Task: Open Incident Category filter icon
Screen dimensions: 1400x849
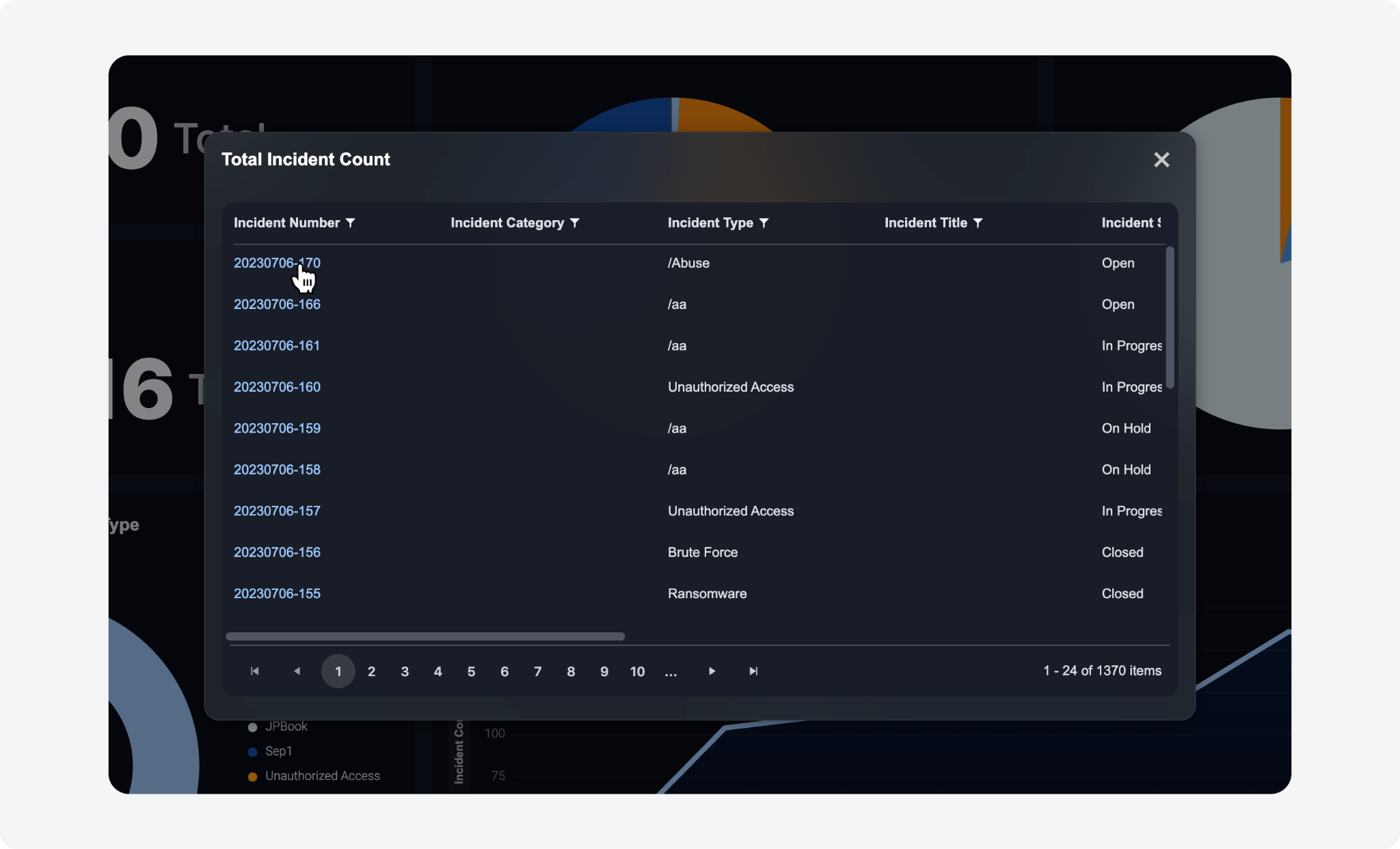Action: click(574, 223)
